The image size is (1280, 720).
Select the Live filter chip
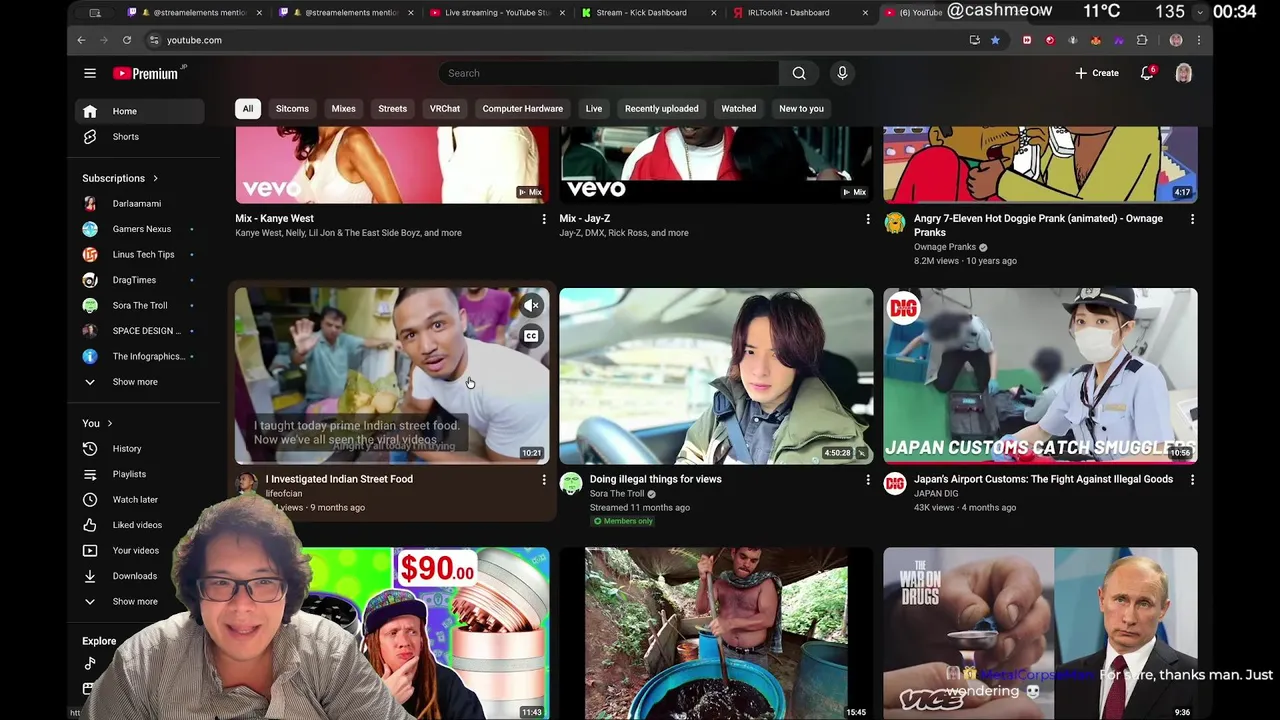594,108
